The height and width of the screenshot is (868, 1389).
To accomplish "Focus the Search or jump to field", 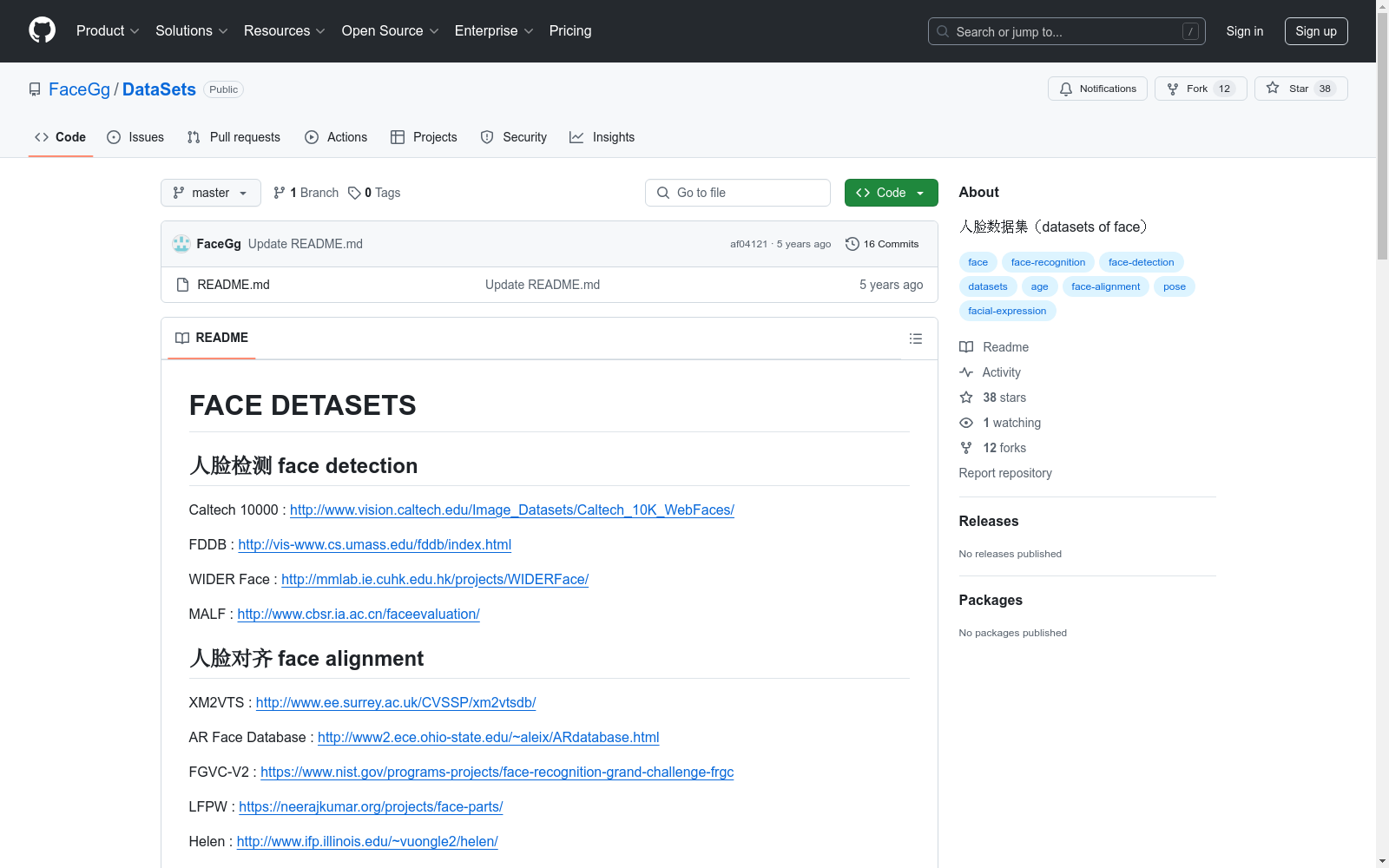I will coord(1067,31).
